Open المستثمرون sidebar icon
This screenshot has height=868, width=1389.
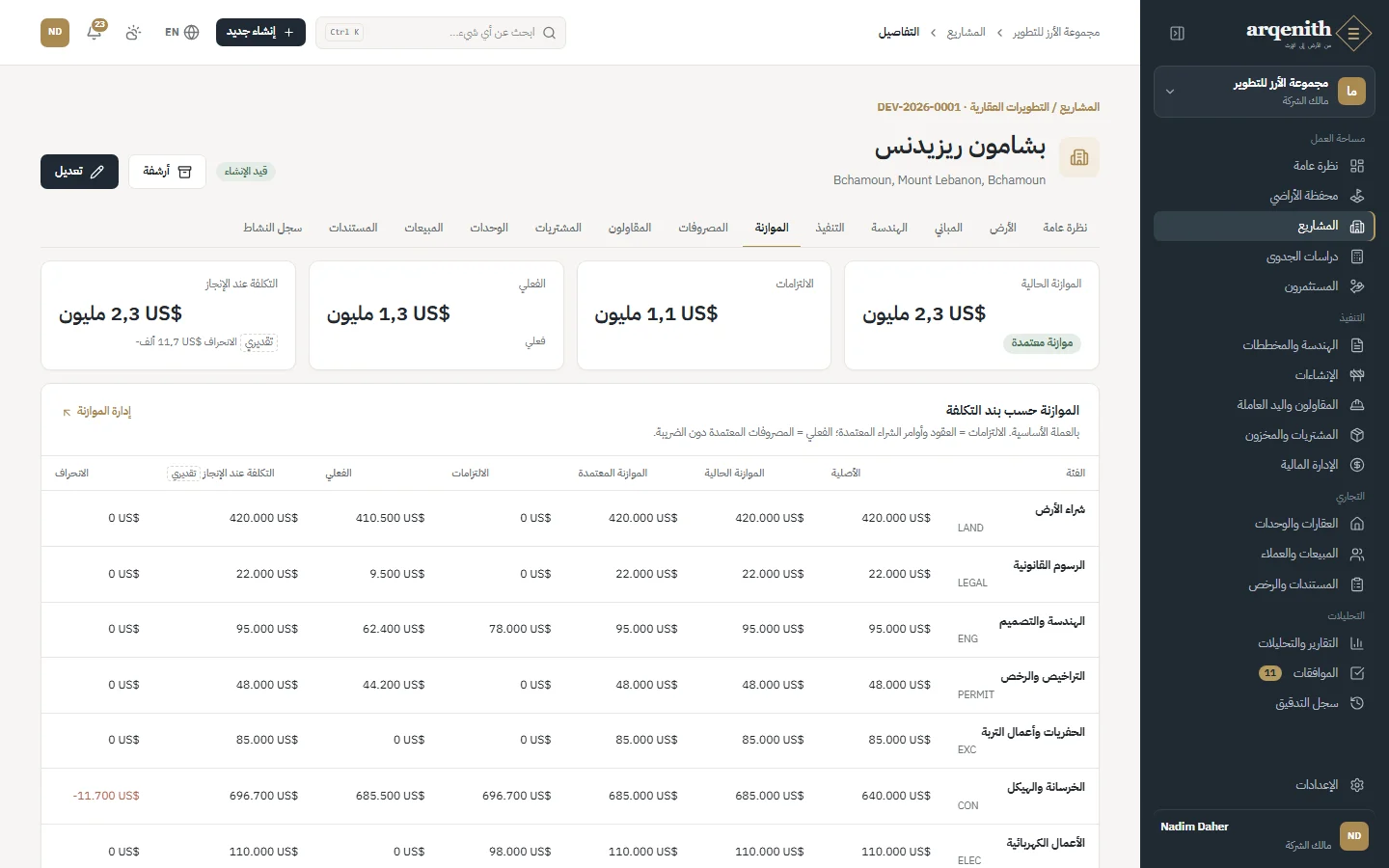click(1357, 286)
